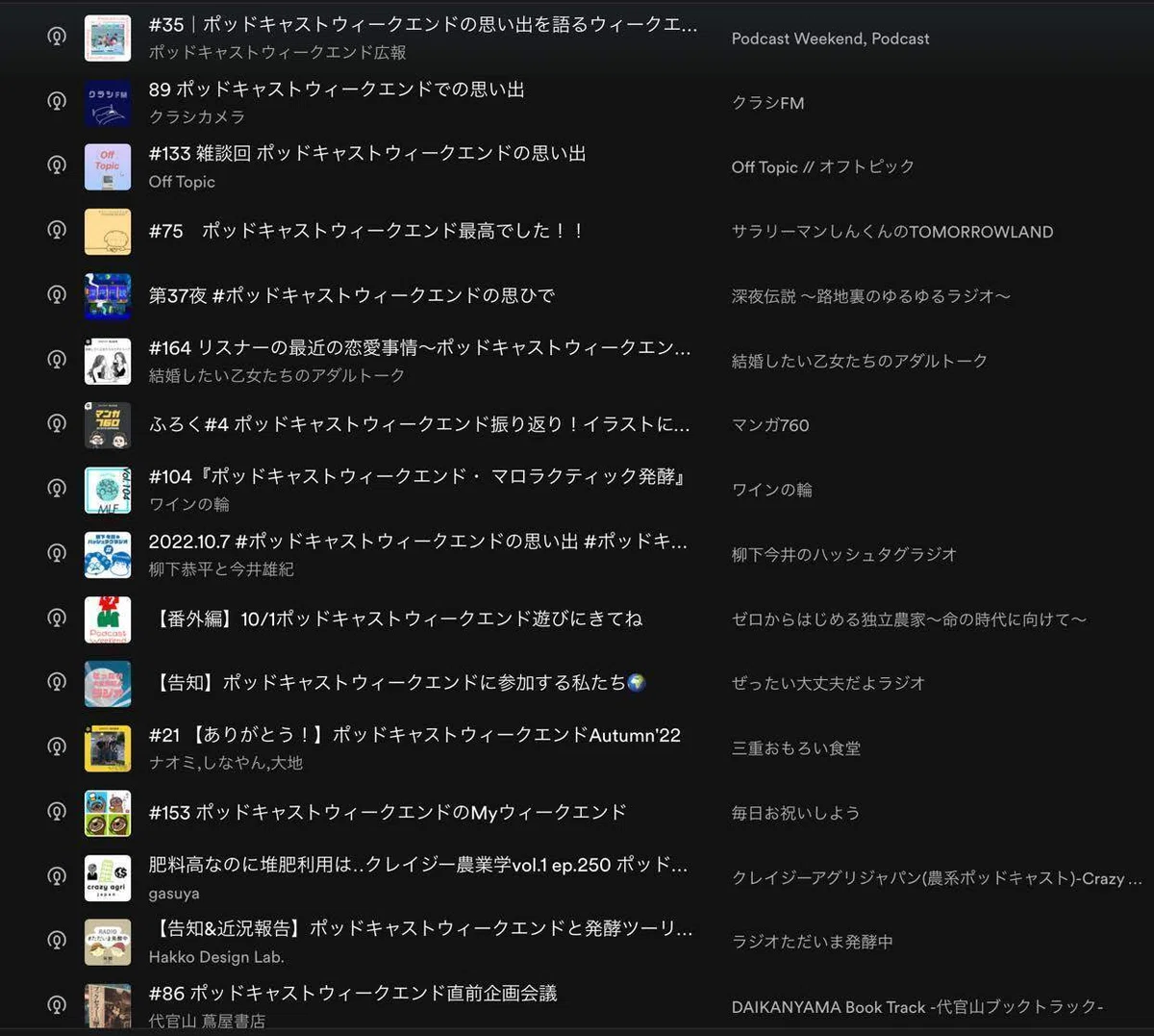Click creator name gasuya
Image resolution: width=1154 pixels, height=1036 pixels.
tap(174, 894)
